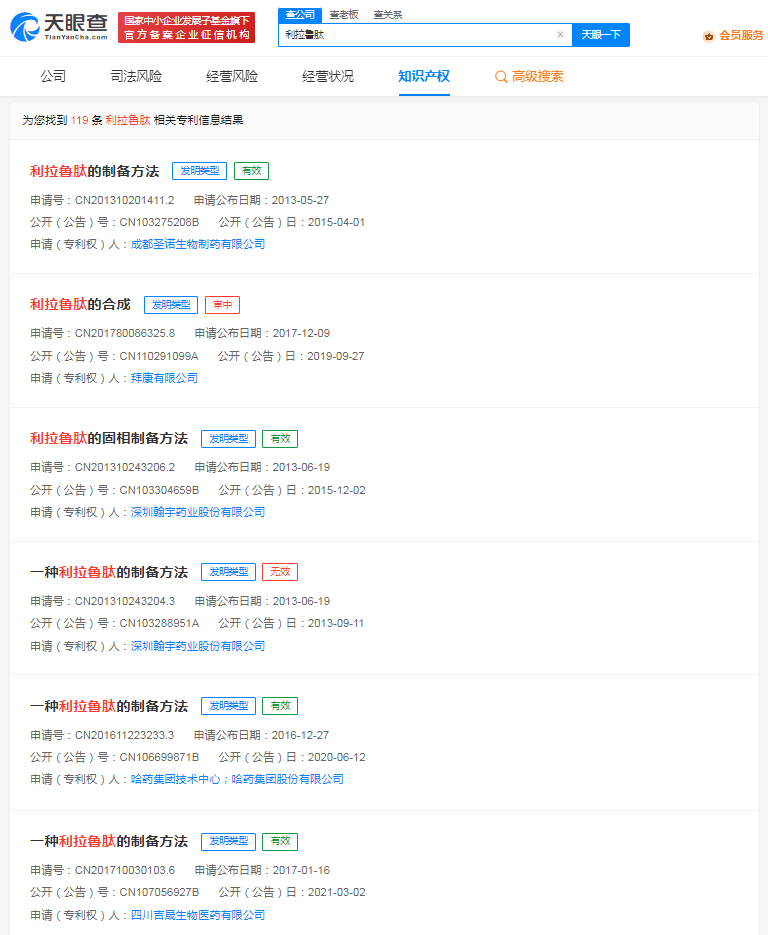Screen dimensions: 768x935
Task: Open applicant 拜康有限公司
Action: (x=164, y=378)
